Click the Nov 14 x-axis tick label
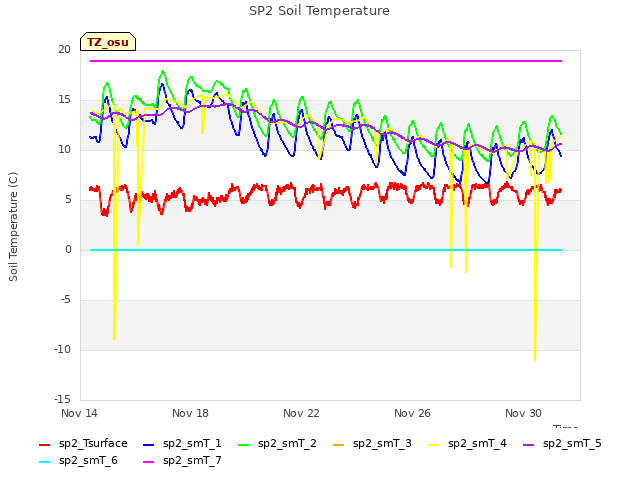640x480 pixels. coord(79,413)
